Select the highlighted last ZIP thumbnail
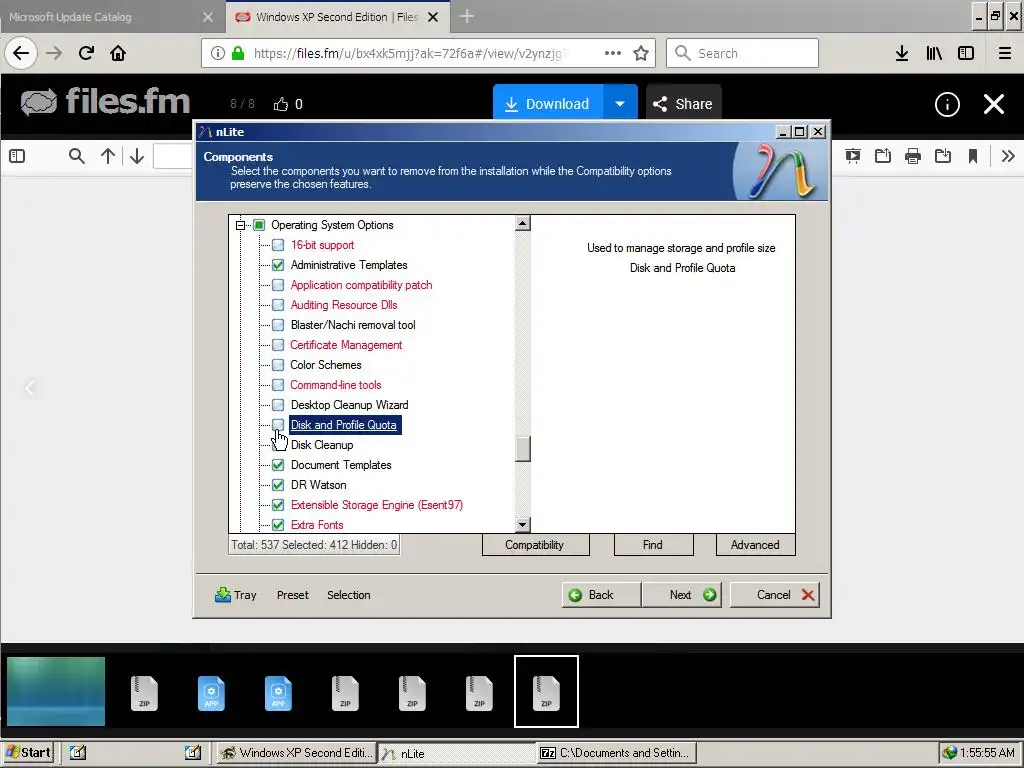The height and width of the screenshot is (768, 1024). click(546, 692)
